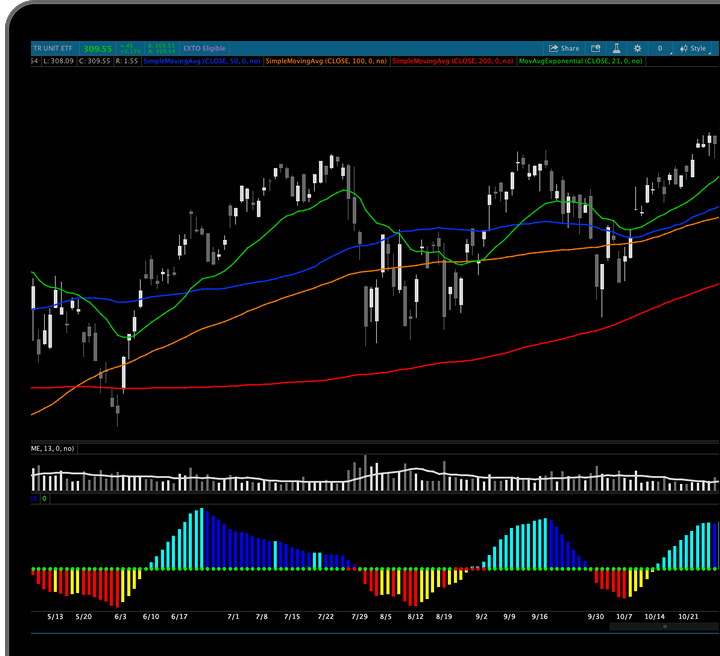This screenshot has height=656, width=720.
Task: Click the MovAvgExponential 21 study label
Action: coord(580,61)
